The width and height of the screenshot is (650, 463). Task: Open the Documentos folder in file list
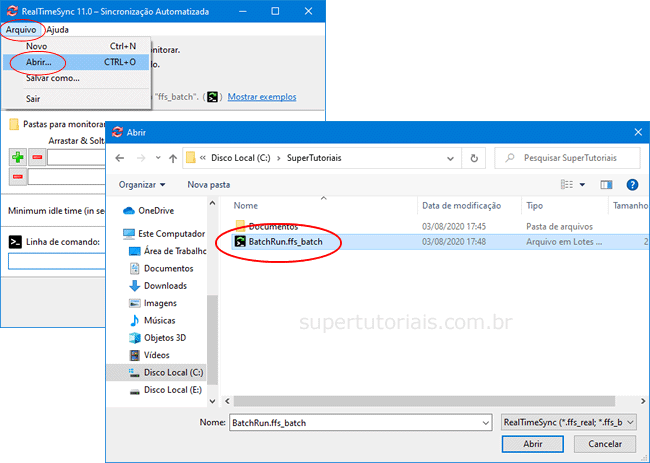(272, 226)
